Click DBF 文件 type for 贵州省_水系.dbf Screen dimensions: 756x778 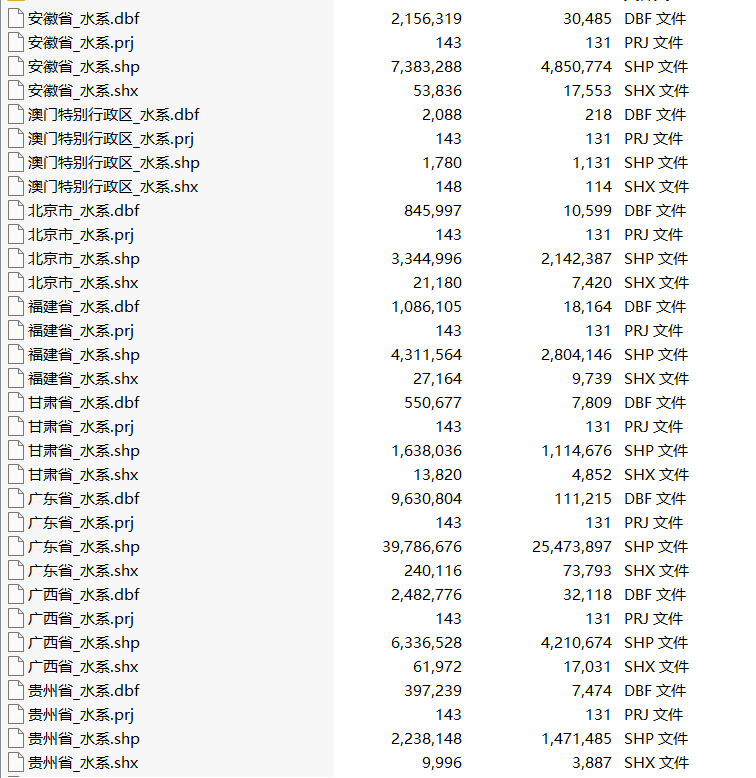pyautogui.click(x=655, y=690)
